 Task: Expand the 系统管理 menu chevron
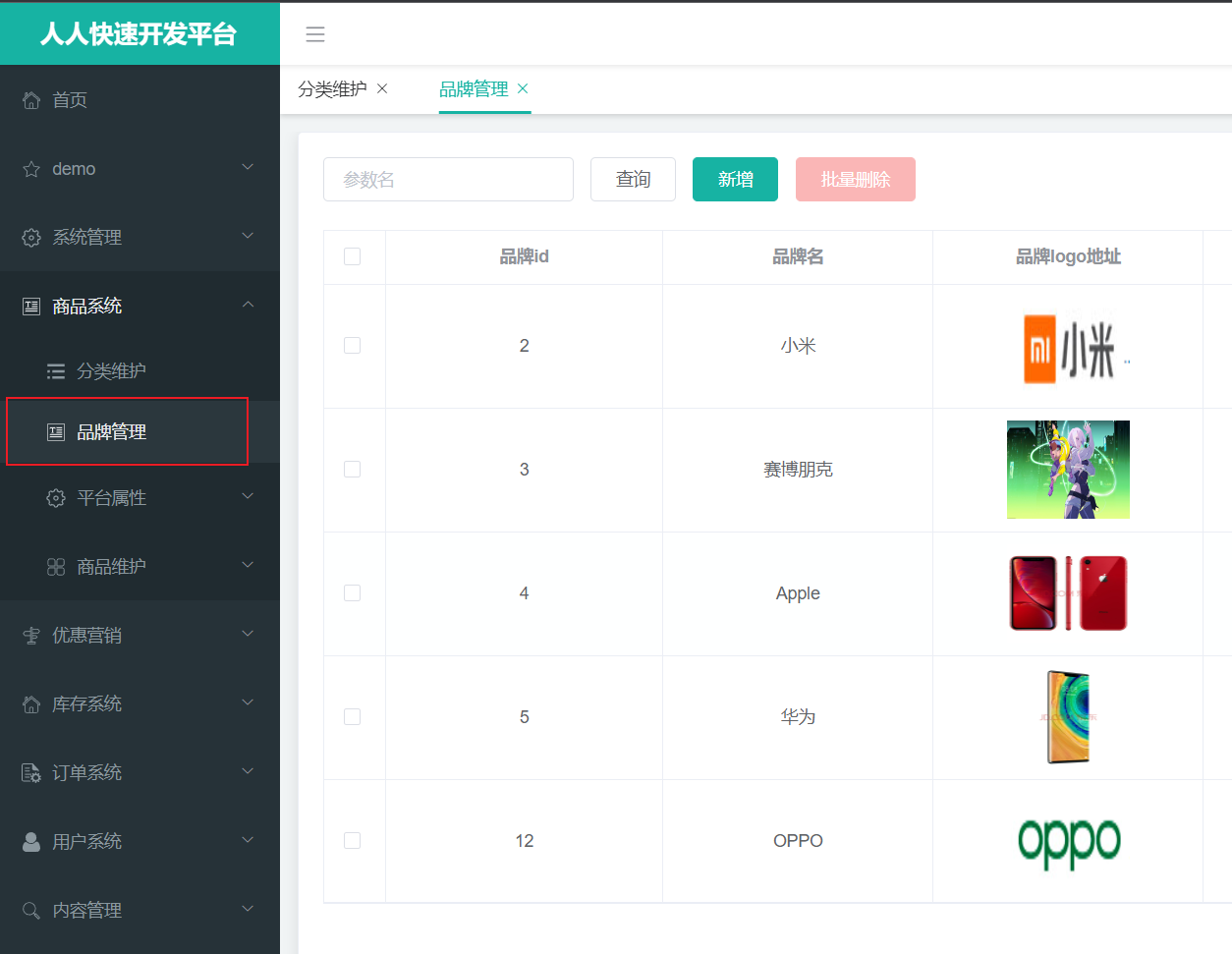coord(248,236)
